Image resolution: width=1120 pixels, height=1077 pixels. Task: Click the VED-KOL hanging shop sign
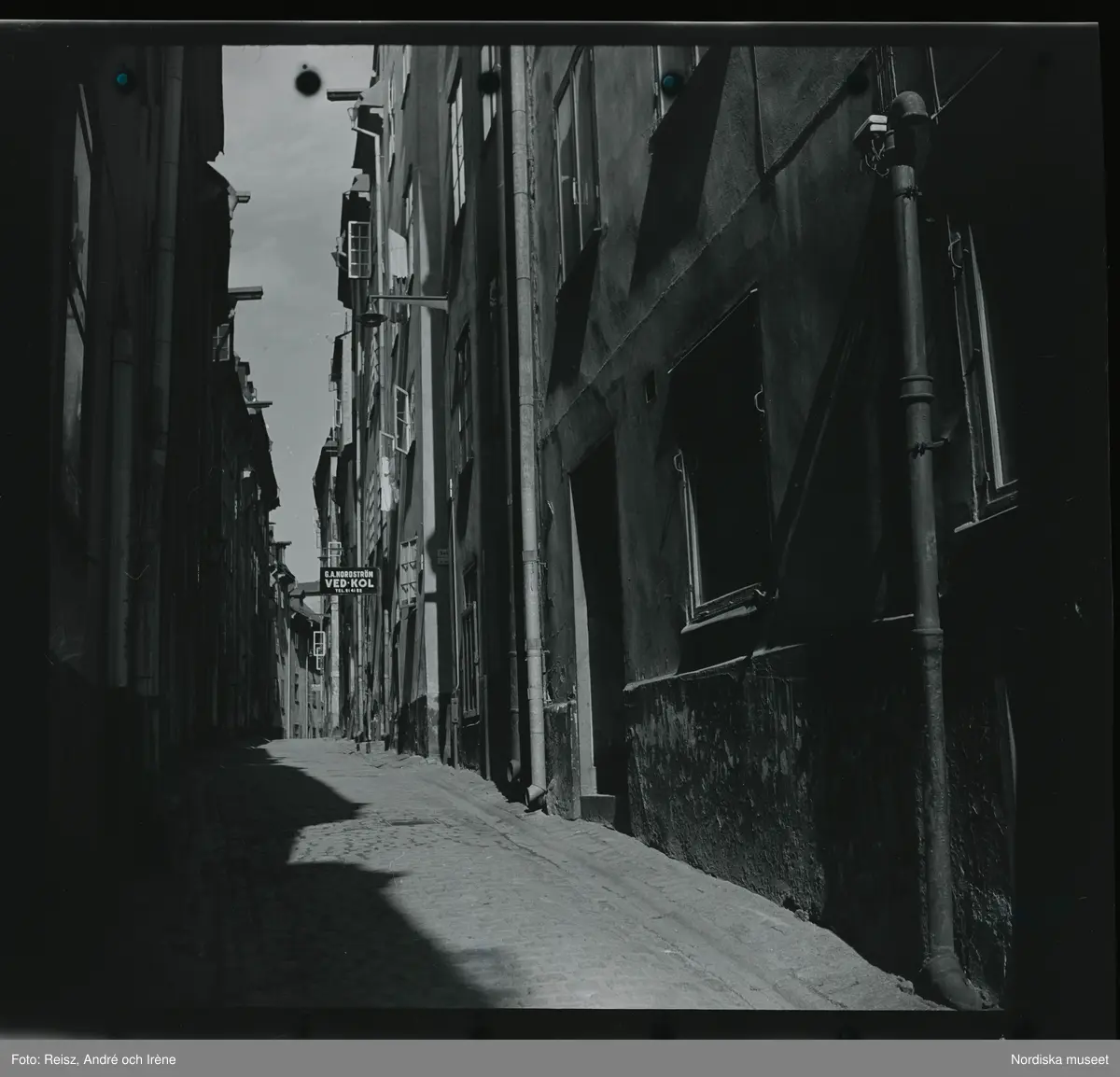348,580
